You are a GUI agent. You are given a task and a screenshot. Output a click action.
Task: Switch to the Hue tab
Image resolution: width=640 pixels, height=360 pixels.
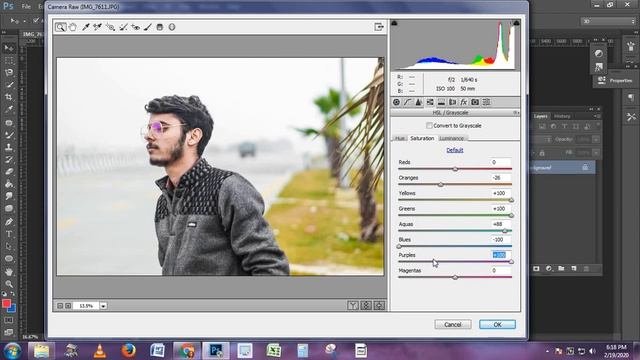pos(400,138)
